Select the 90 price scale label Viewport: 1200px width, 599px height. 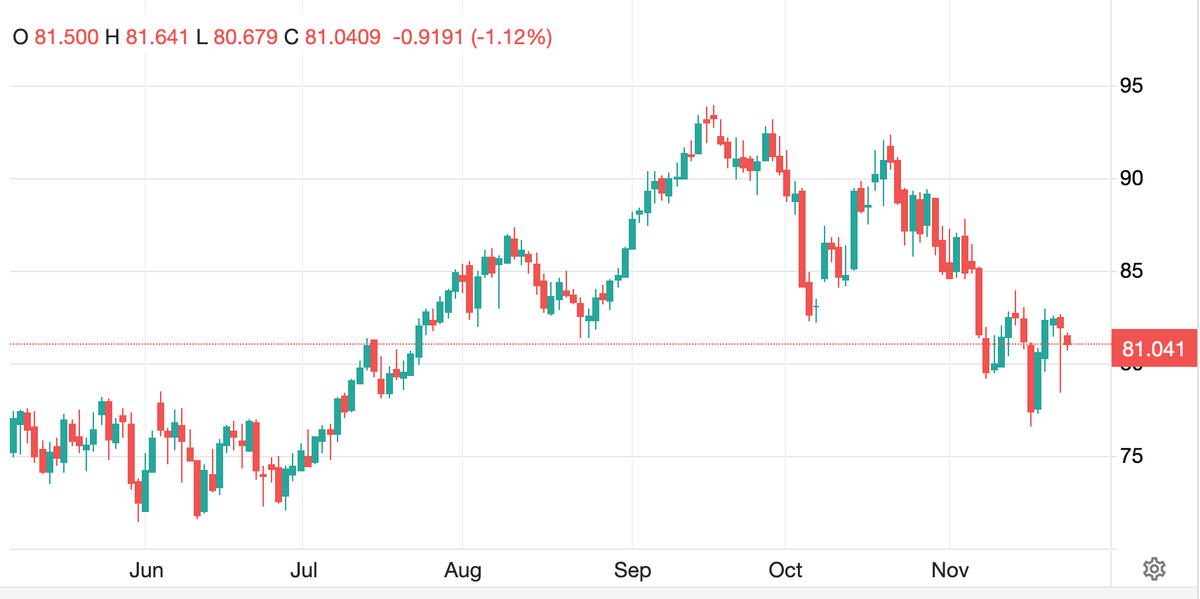tap(1133, 179)
